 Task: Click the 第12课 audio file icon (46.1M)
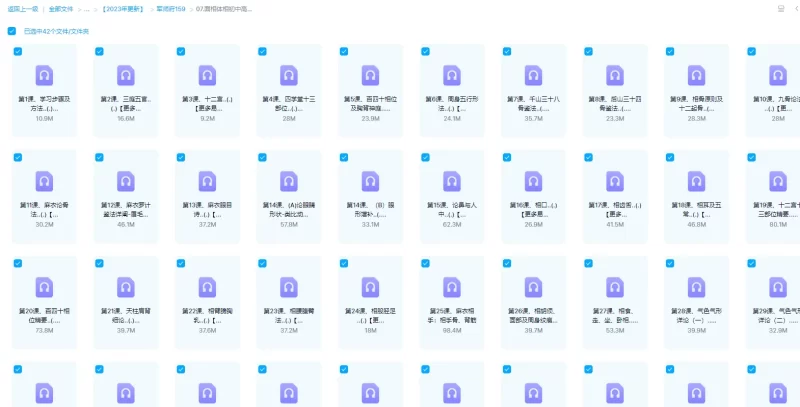tap(126, 180)
